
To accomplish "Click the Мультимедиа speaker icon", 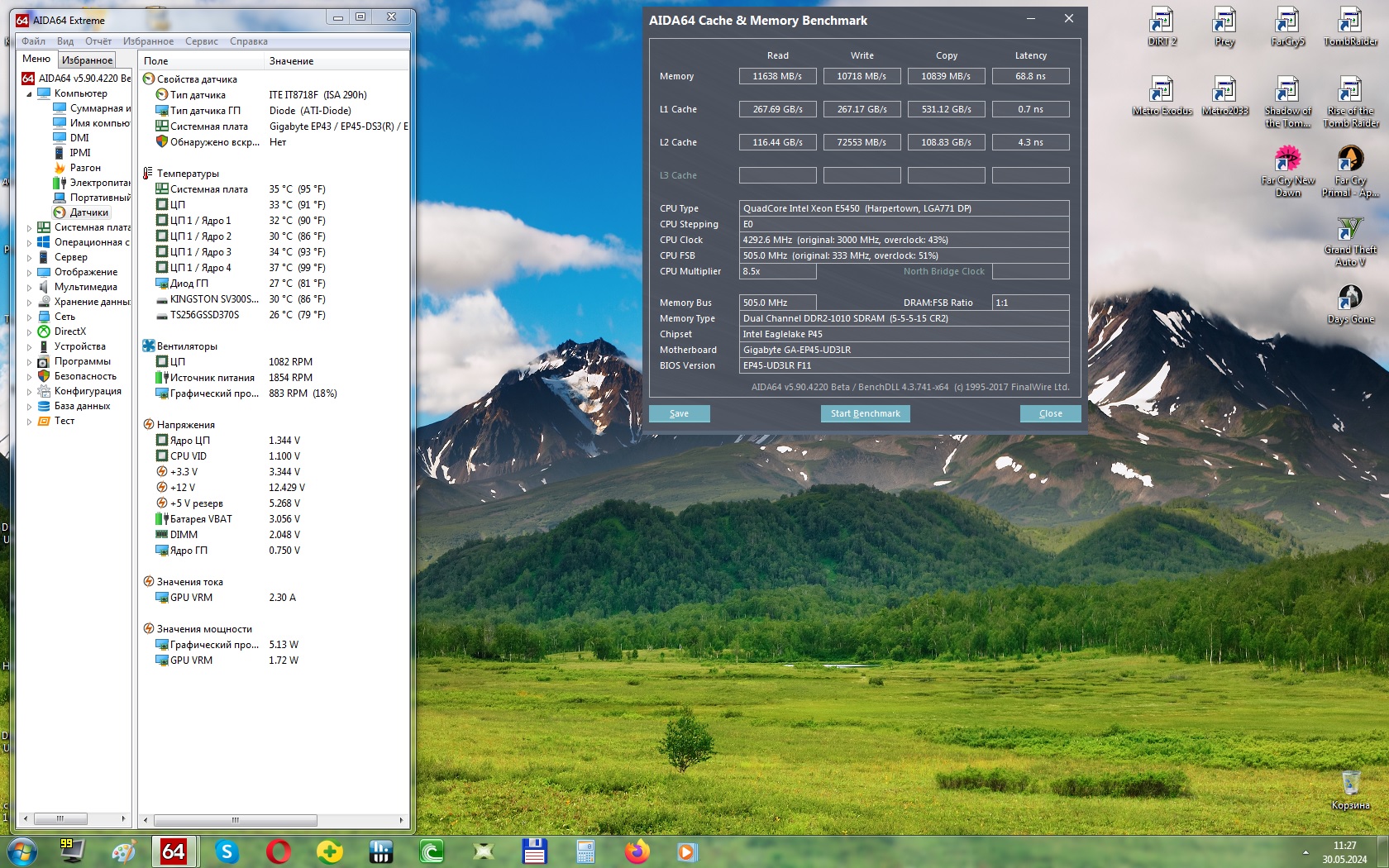I will pos(44,287).
